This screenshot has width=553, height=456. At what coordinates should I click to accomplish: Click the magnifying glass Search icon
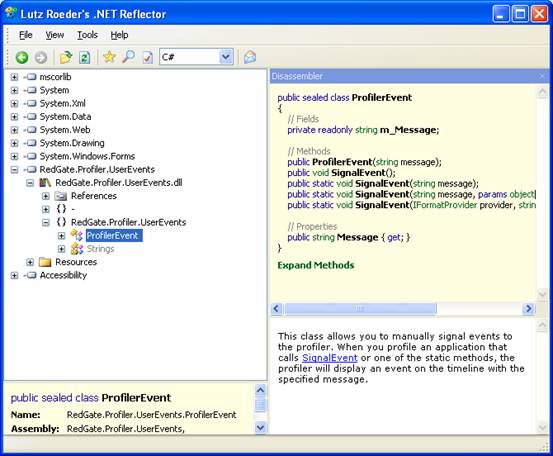click(128, 57)
